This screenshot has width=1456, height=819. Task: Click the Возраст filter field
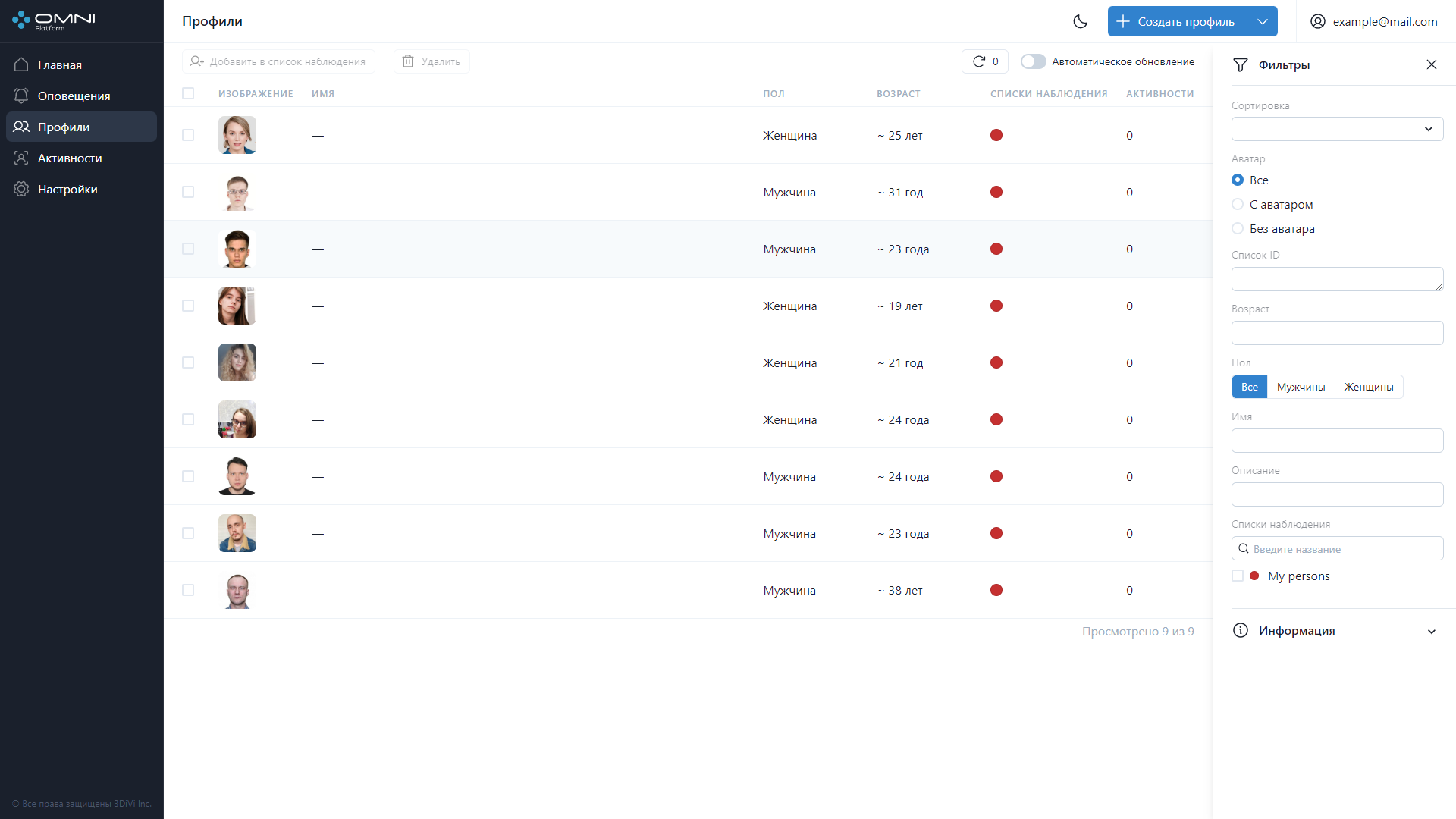click(1337, 333)
